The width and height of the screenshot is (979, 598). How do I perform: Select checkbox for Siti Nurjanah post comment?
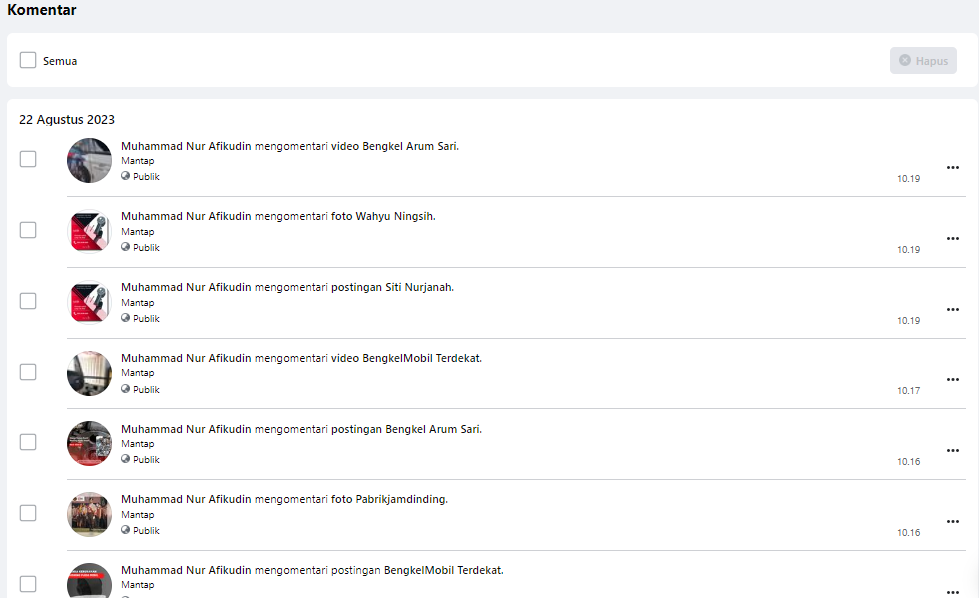click(x=28, y=301)
